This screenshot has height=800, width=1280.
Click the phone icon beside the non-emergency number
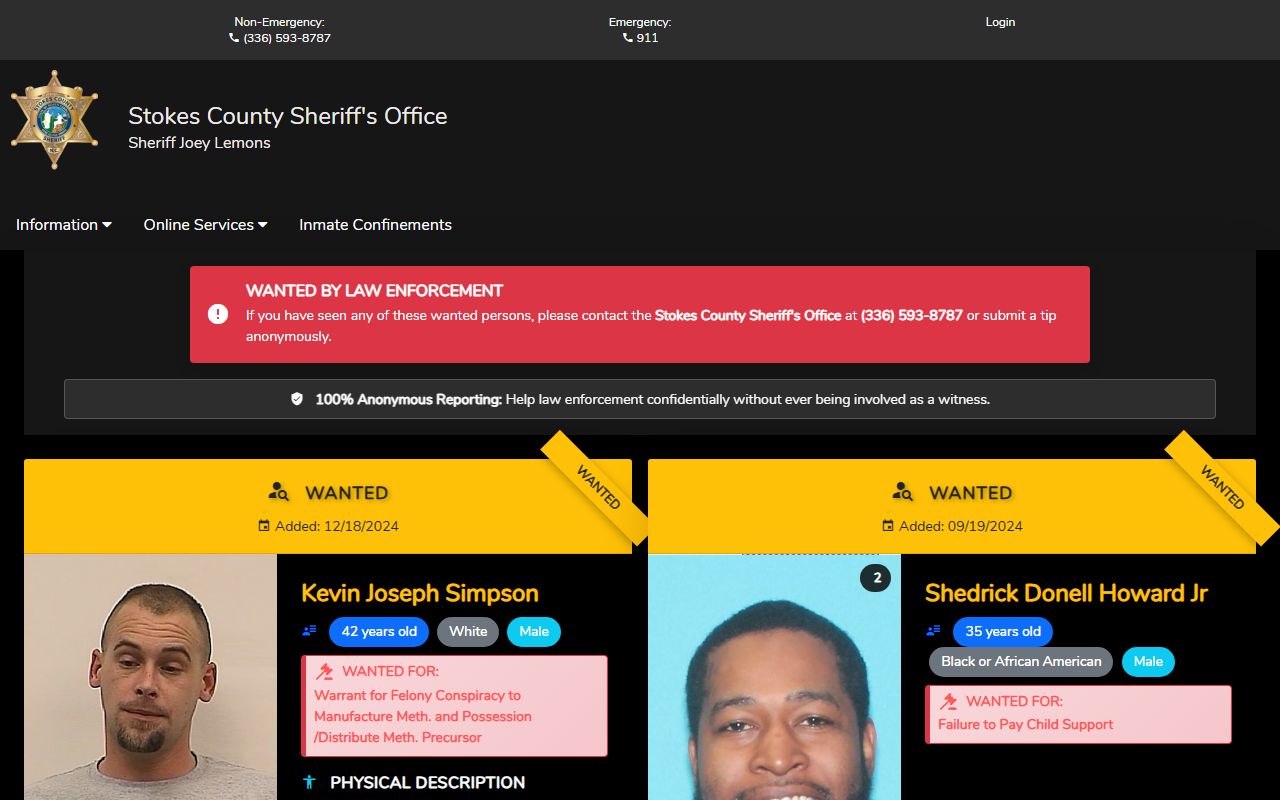(234, 38)
